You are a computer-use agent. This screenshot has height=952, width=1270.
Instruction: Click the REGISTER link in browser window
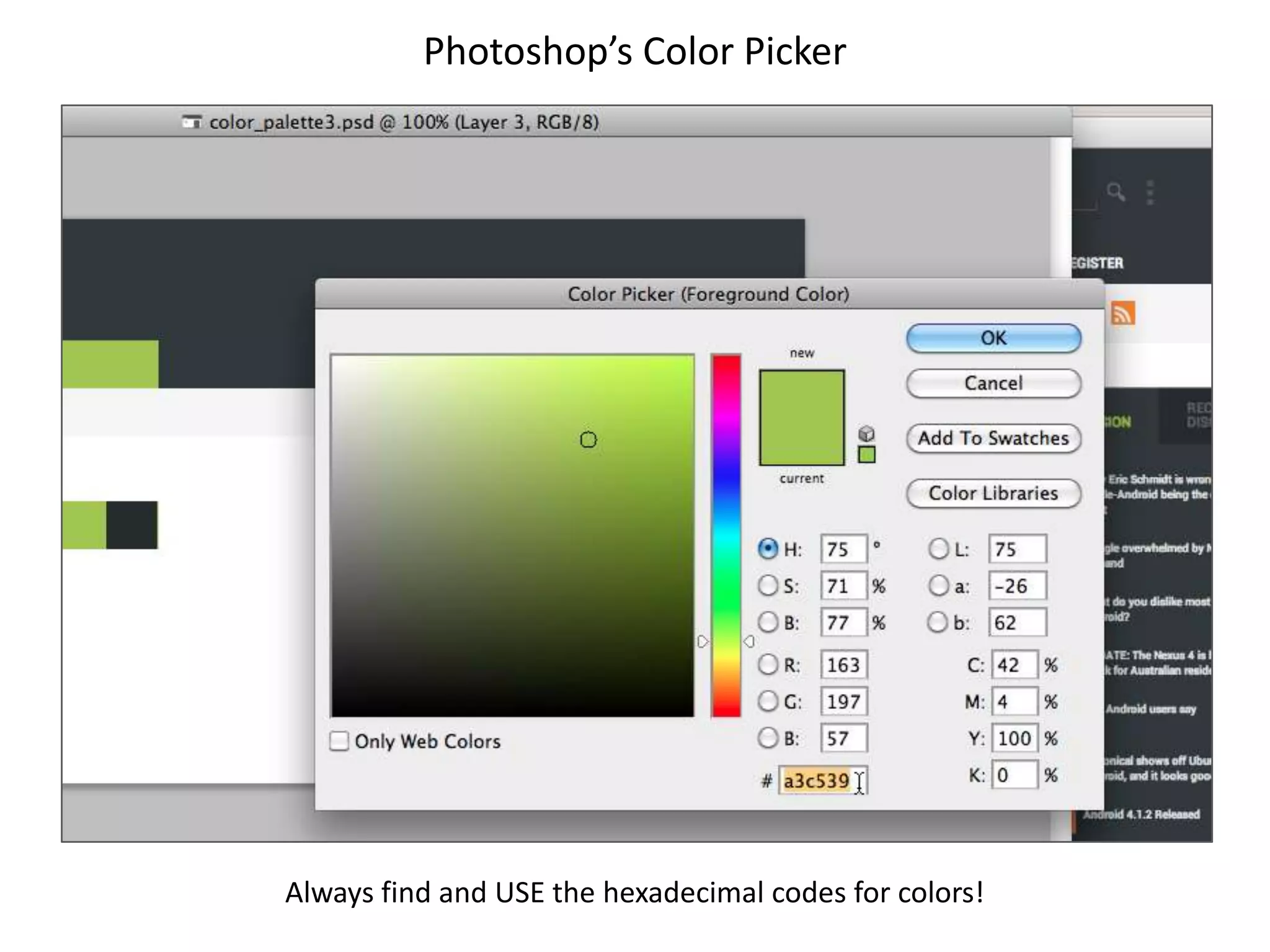(x=1098, y=263)
